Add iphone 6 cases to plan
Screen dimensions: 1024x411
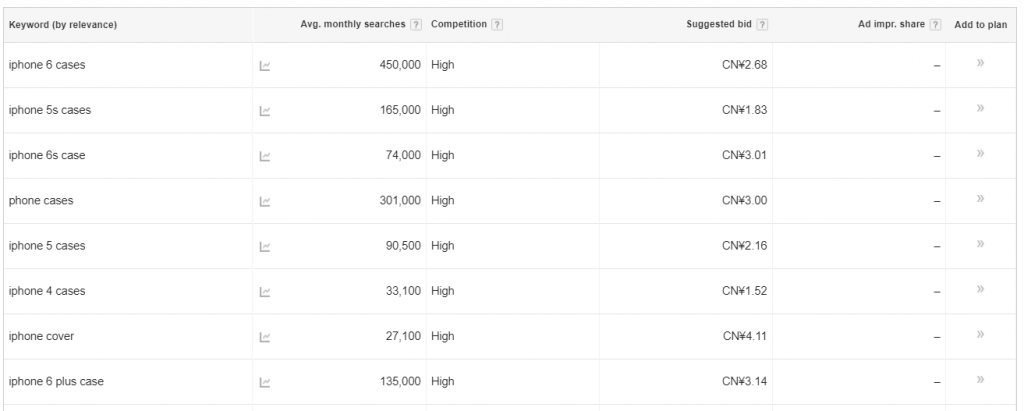click(x=980, y=65)
